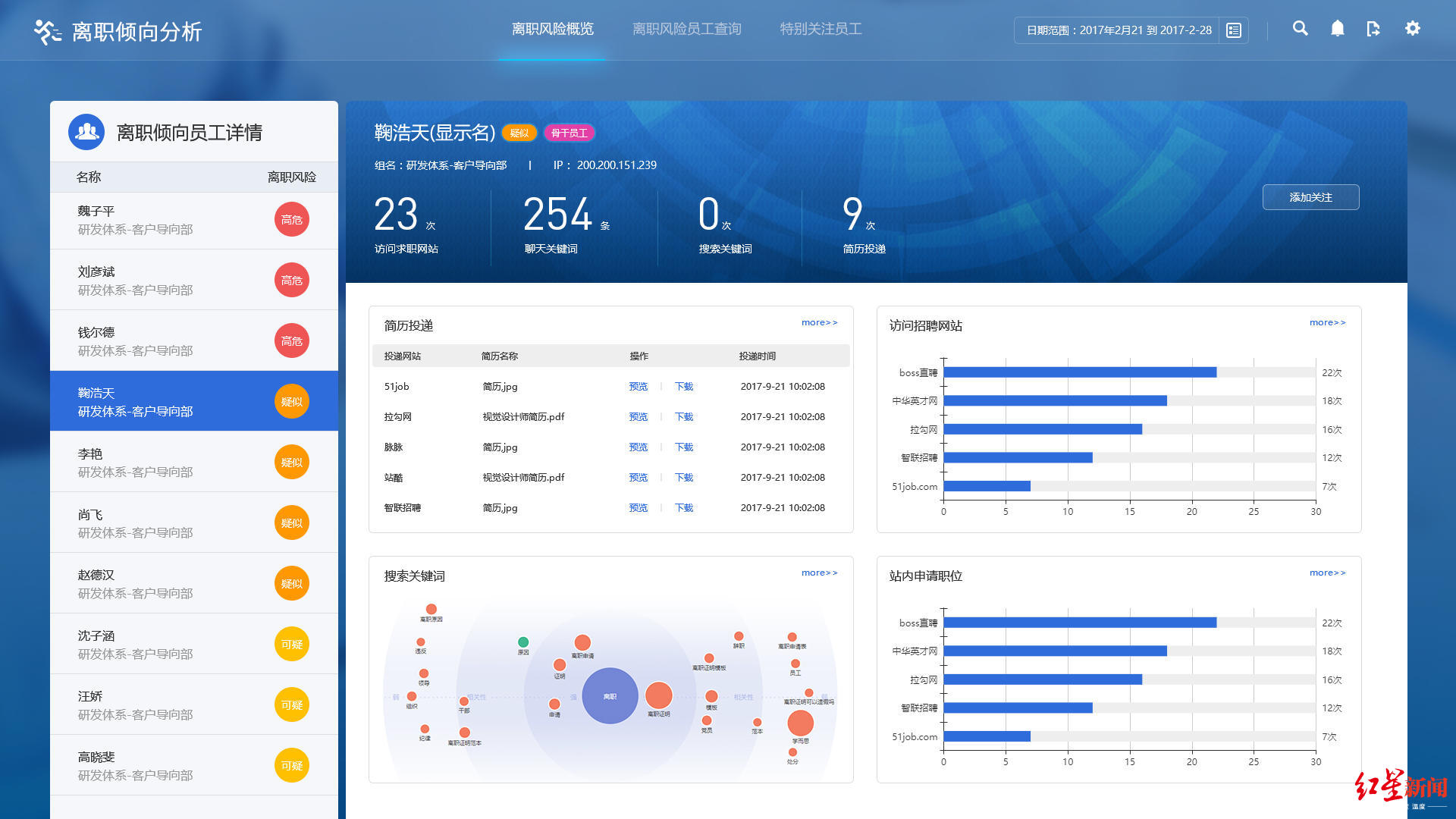Viewport: 1456px width, 819px height.
Task: Click the search magnifier icon
Action: pyautogui.click(x=1300, y=29)
